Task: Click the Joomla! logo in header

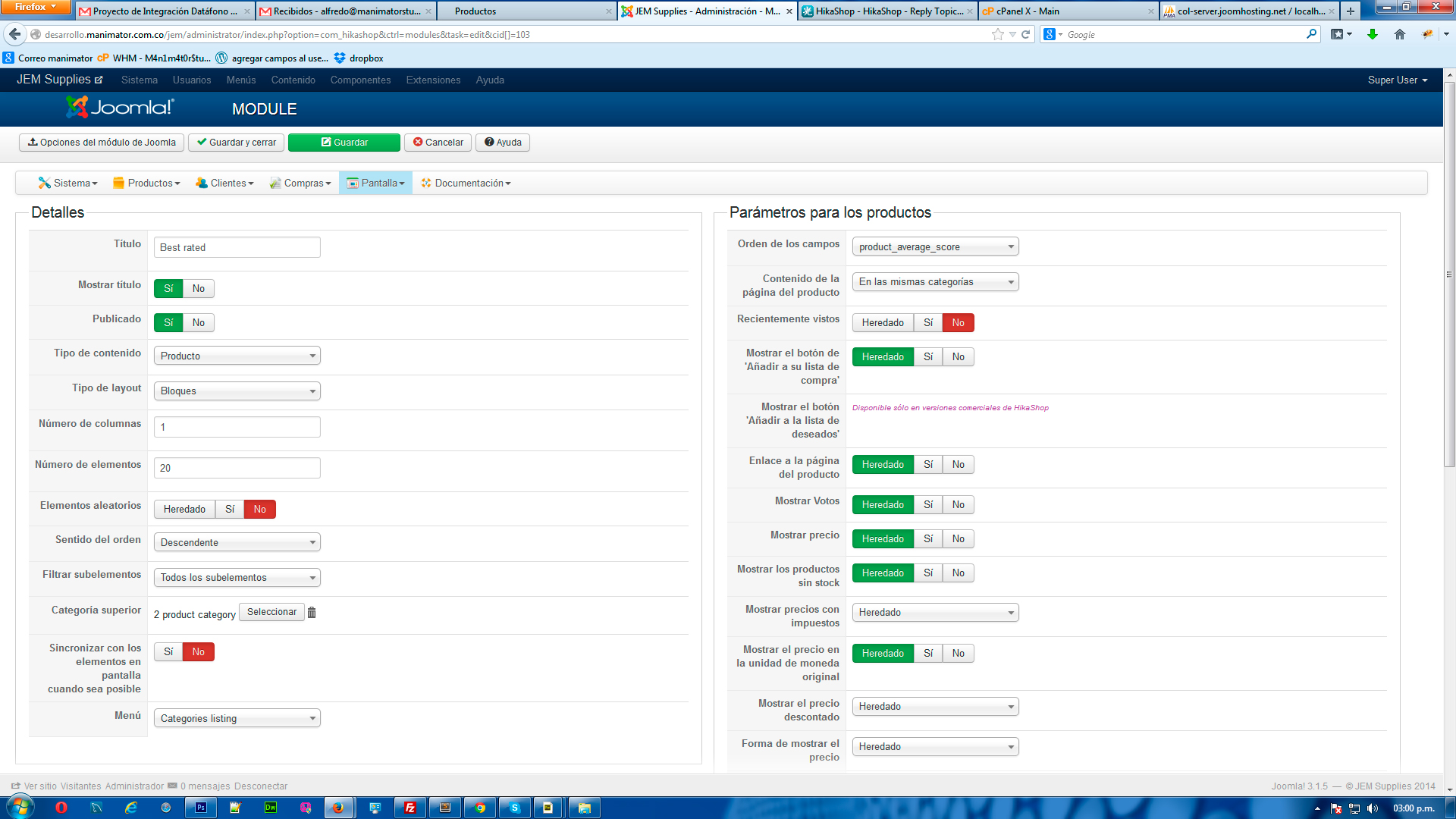Action: [x=120, y=108]
